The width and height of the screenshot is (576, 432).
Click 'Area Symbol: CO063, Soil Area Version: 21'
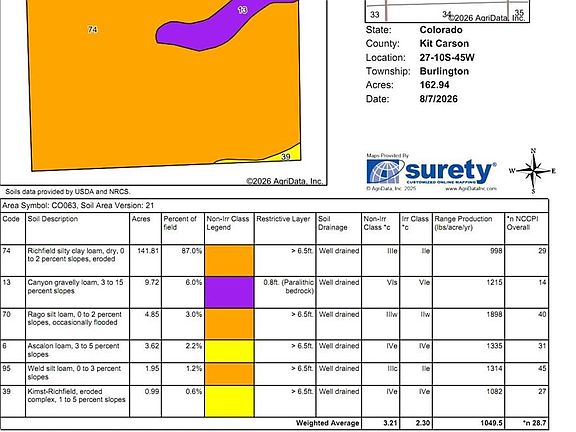coord(78,205)
